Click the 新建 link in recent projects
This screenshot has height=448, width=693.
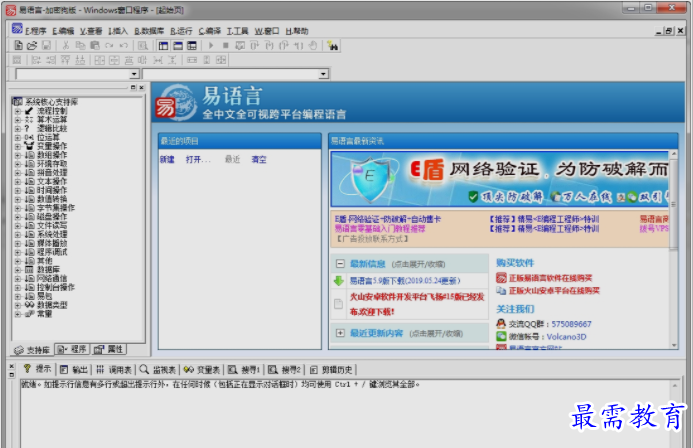click(x=167, y=159)
